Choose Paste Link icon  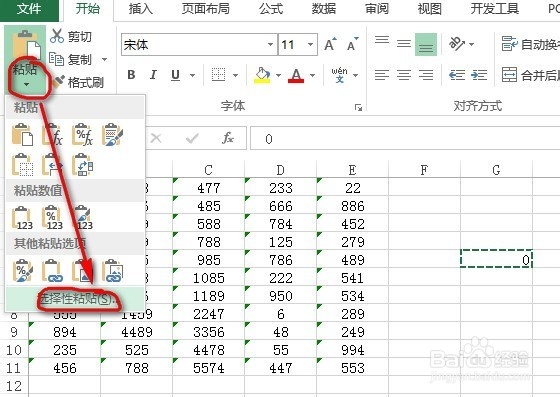tap(52, 271)
